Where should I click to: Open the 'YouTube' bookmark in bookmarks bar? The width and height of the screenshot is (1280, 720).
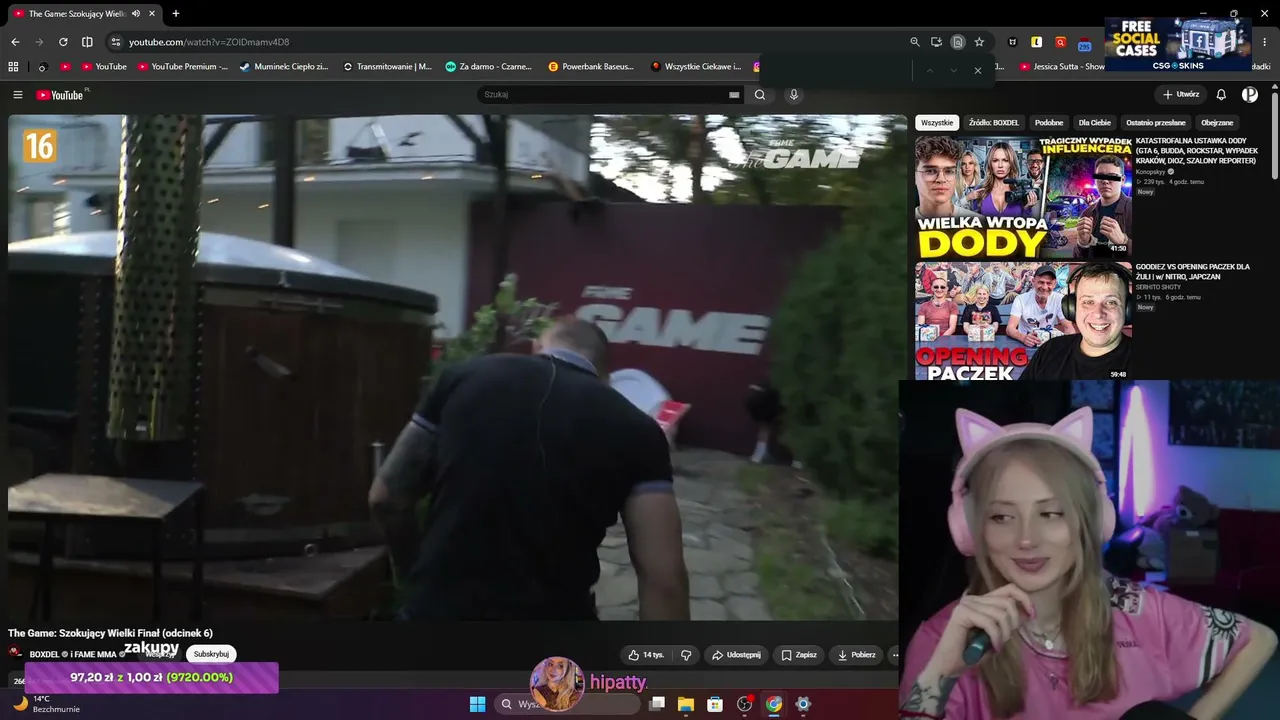point(104,67)
